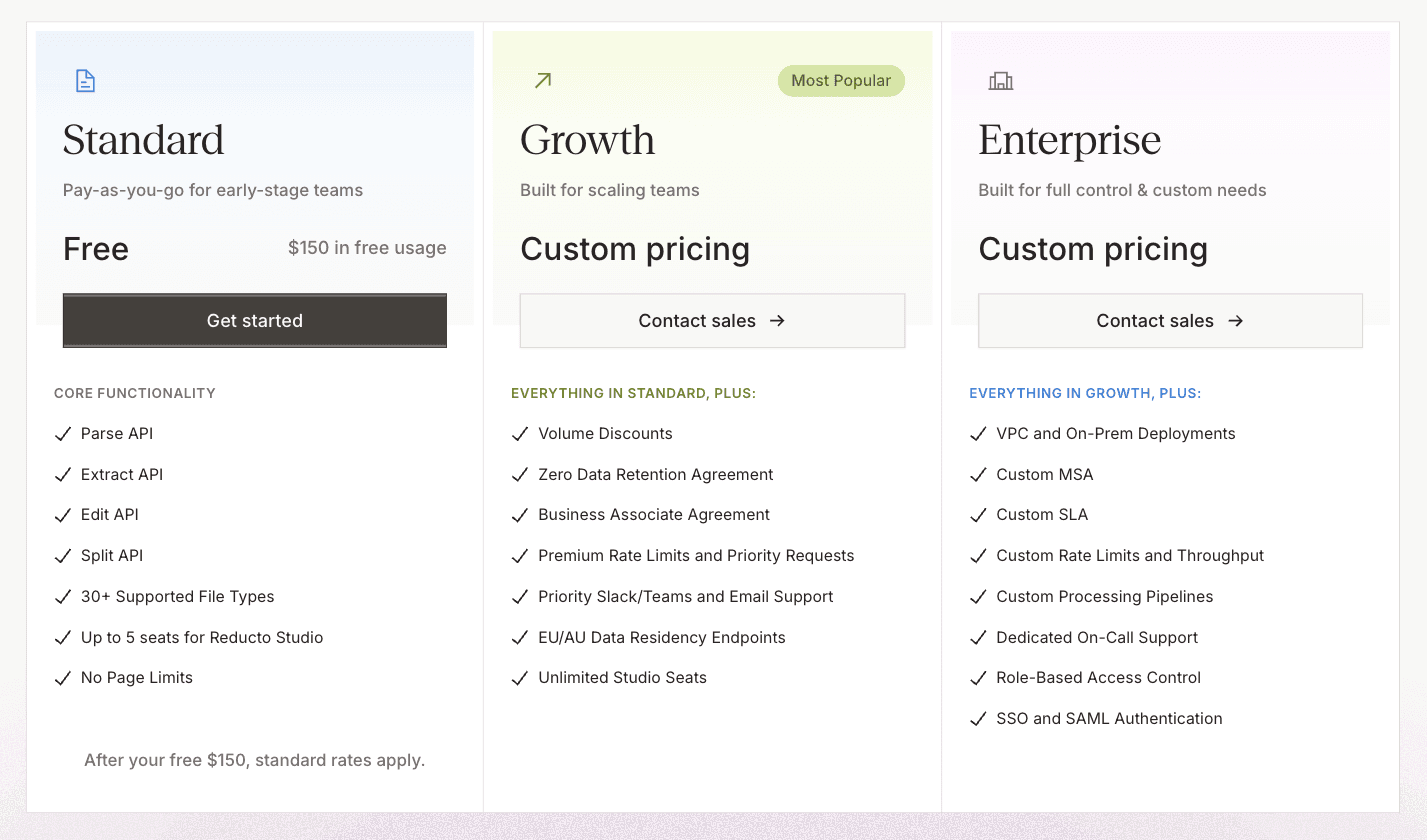The height and width of the screenshot is (840, 1427).
Task: Click the "Custom Processing Pipelines" feature
Action: point(1105,597)
